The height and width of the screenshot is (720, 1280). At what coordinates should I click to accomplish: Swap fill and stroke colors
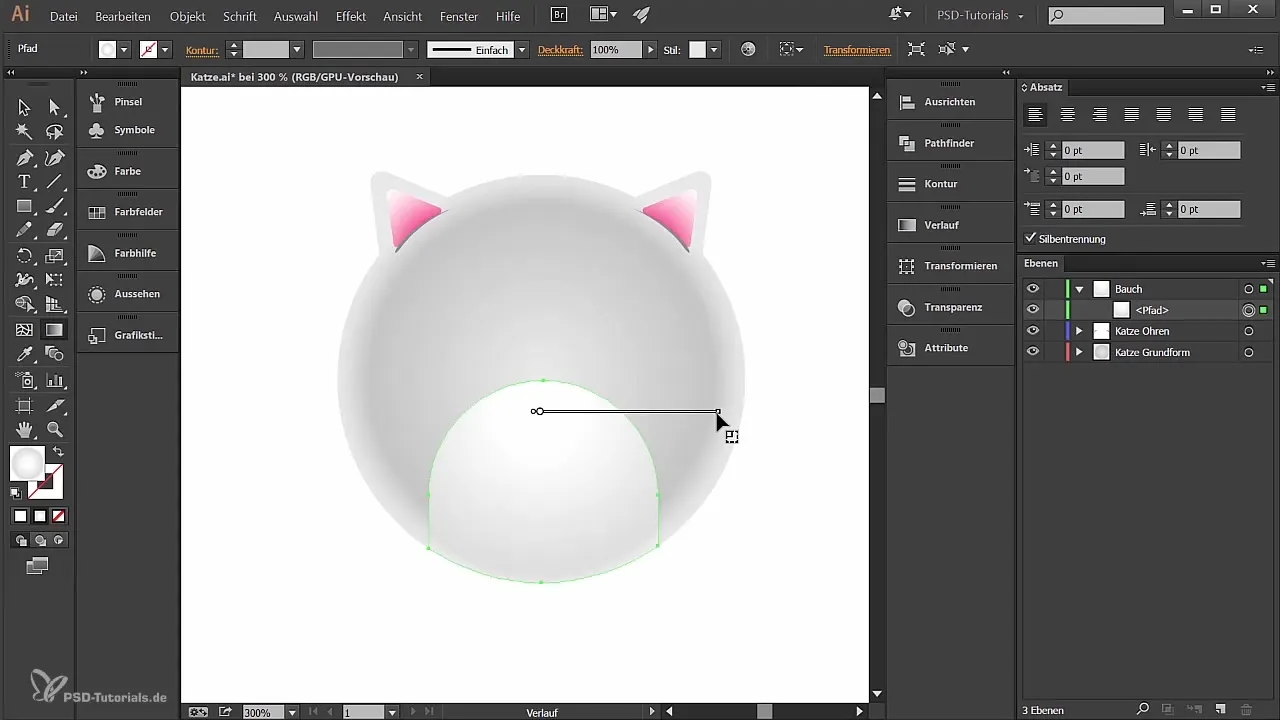tap(58, 452)
